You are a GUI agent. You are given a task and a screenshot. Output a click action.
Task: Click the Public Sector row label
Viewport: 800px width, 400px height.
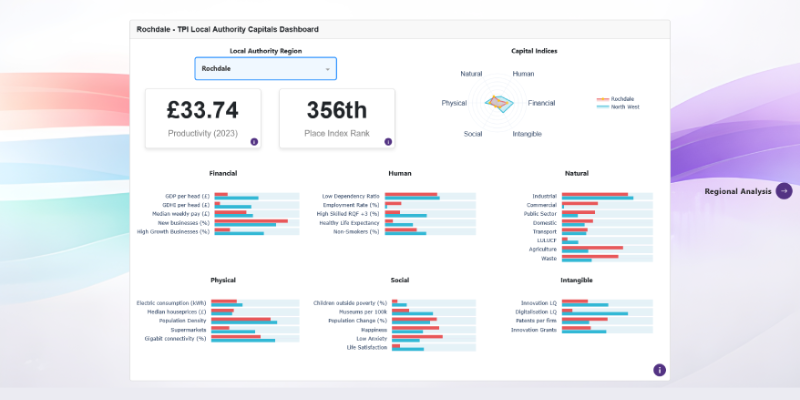point(540,214)
